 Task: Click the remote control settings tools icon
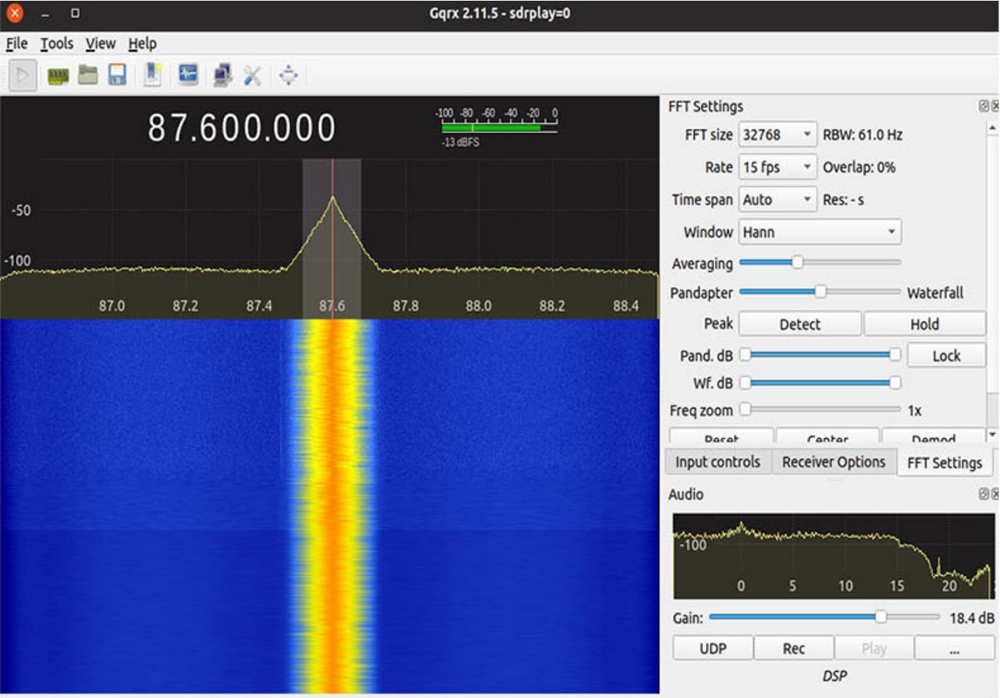252,75
